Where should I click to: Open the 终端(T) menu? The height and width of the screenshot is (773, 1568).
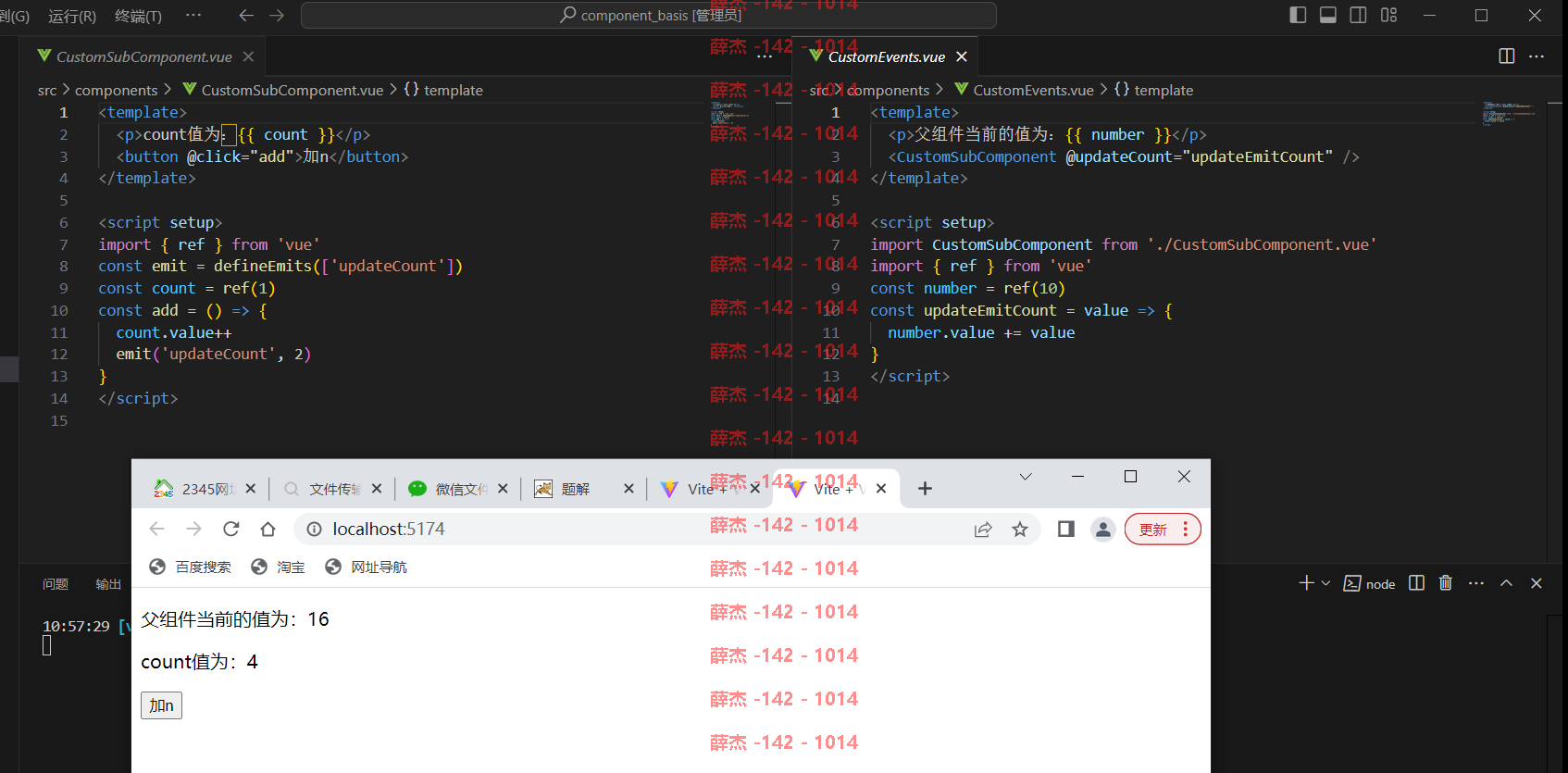[x=138, y=16]
